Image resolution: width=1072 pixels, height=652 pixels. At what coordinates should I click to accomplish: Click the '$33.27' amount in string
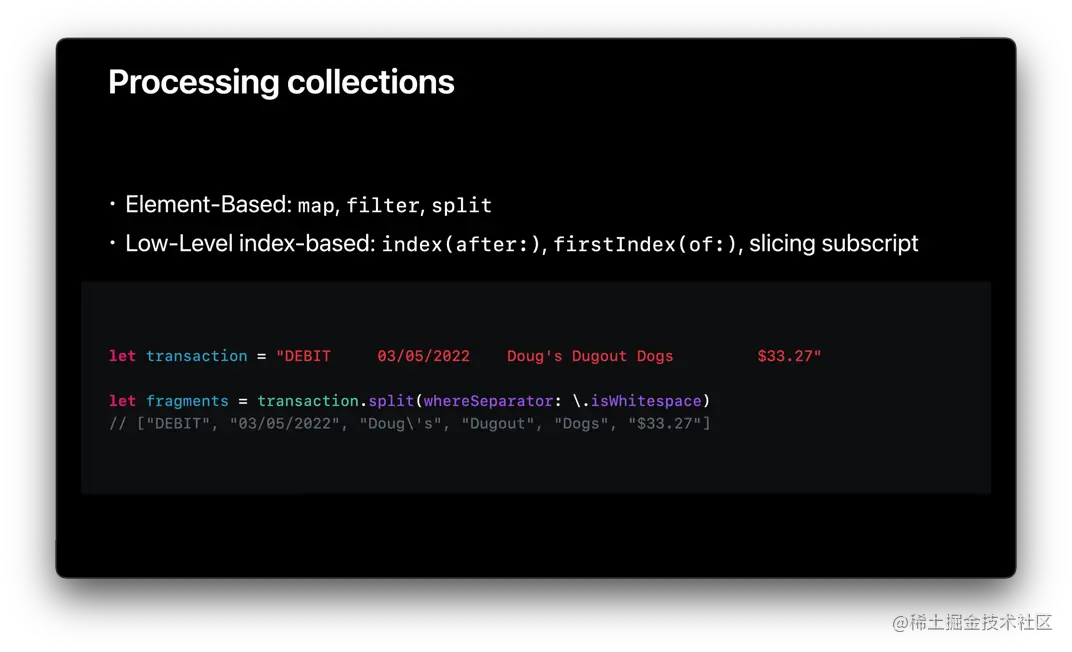coord(788,356)
